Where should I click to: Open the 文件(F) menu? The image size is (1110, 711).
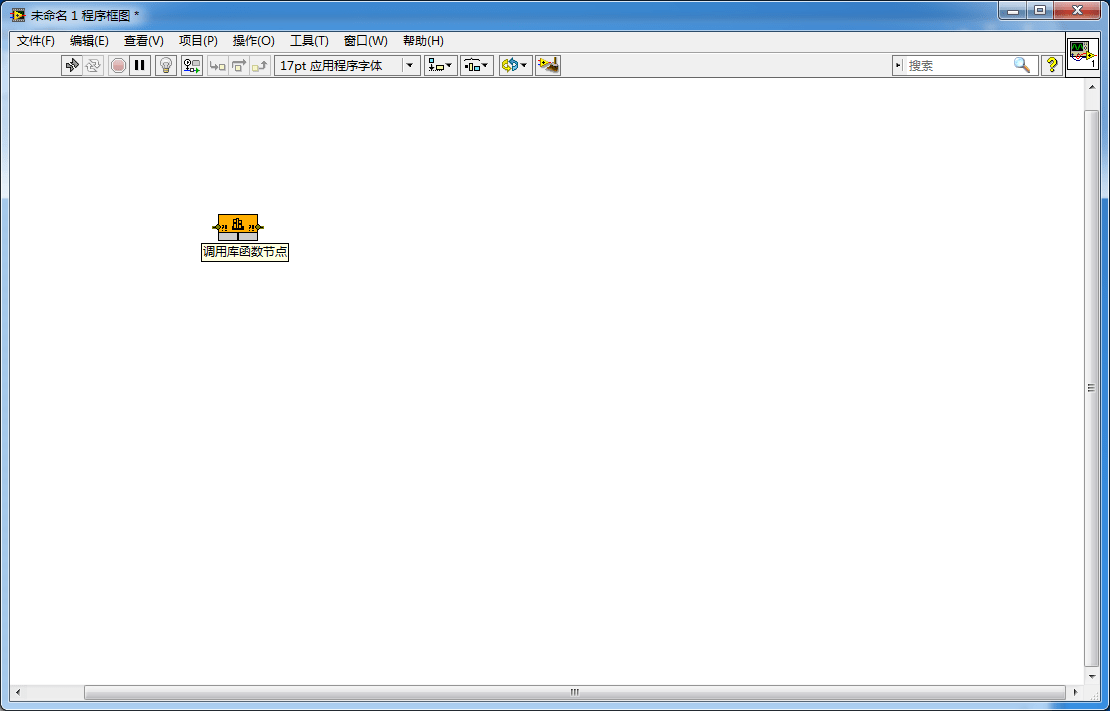pyautogui.click(x=35, y=41)
